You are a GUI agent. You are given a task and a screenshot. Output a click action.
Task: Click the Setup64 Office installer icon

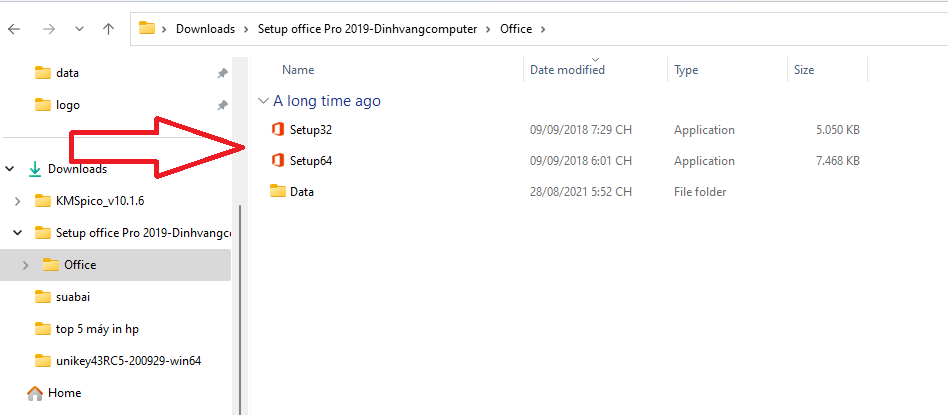click(x=278, y=161)
